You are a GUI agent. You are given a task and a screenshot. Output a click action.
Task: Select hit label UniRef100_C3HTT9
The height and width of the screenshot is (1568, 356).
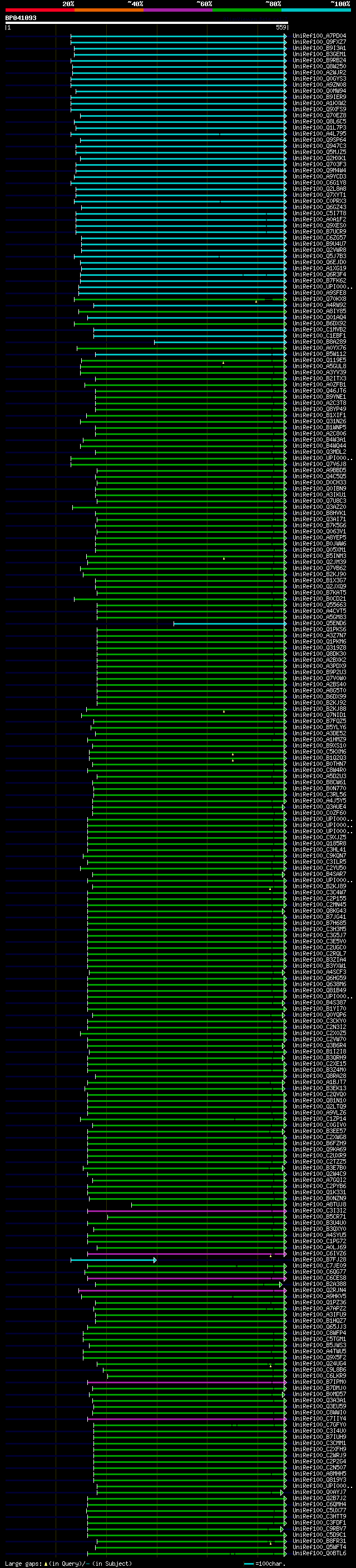(319, 1516)
